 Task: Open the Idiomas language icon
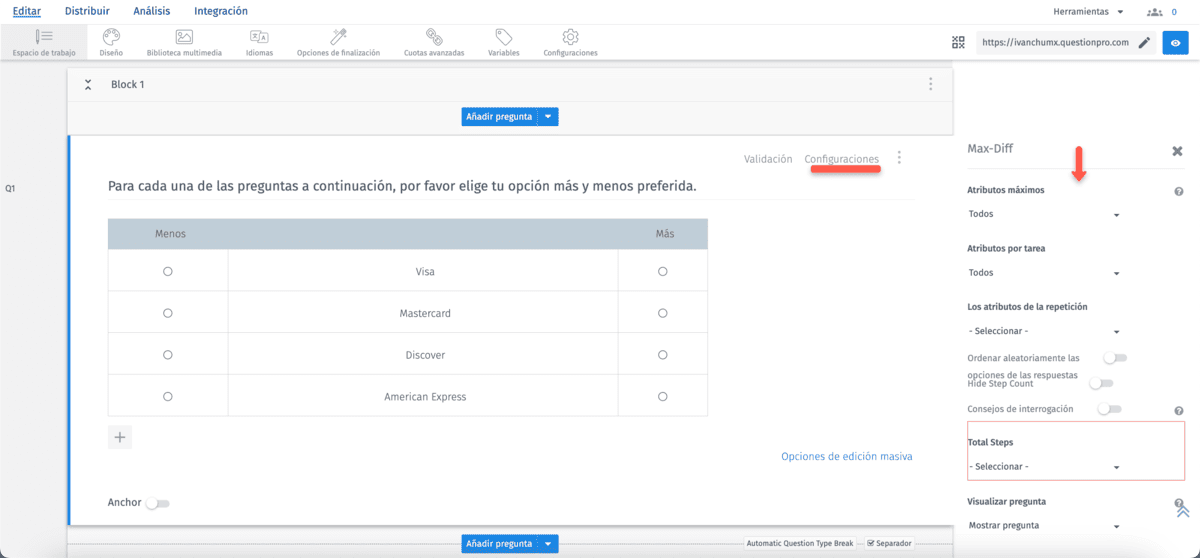coord(259,37)
